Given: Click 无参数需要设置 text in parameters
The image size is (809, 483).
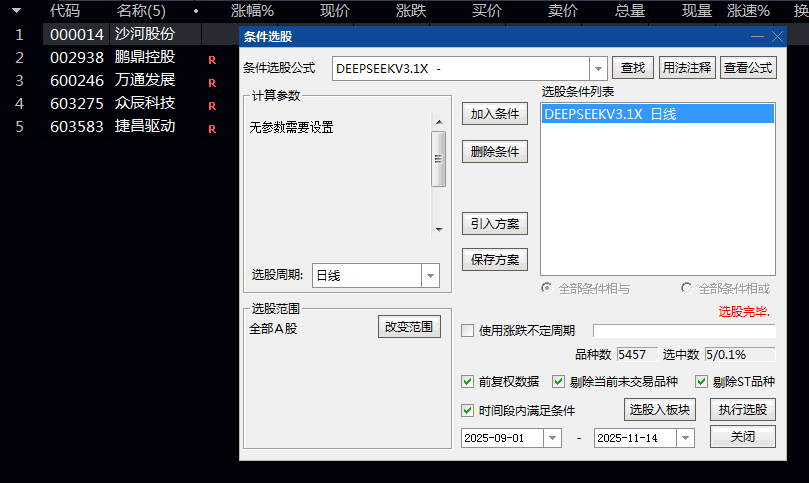Looking at the screenshot, I should pyautogui.click(x=292, y=127).
